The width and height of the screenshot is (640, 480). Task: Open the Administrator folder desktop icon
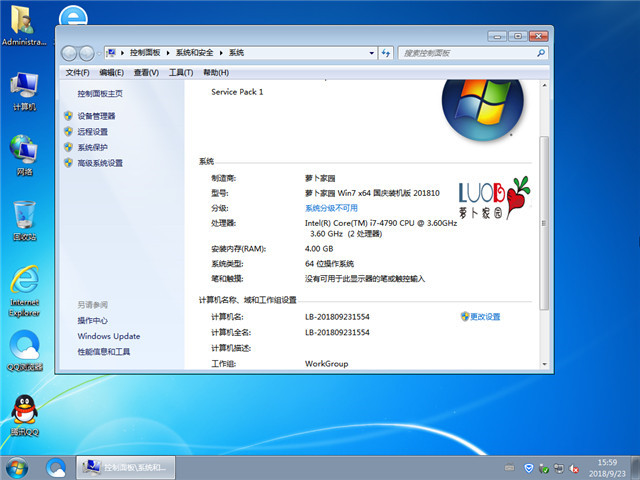pyautogui.click(x=24, y=24)
